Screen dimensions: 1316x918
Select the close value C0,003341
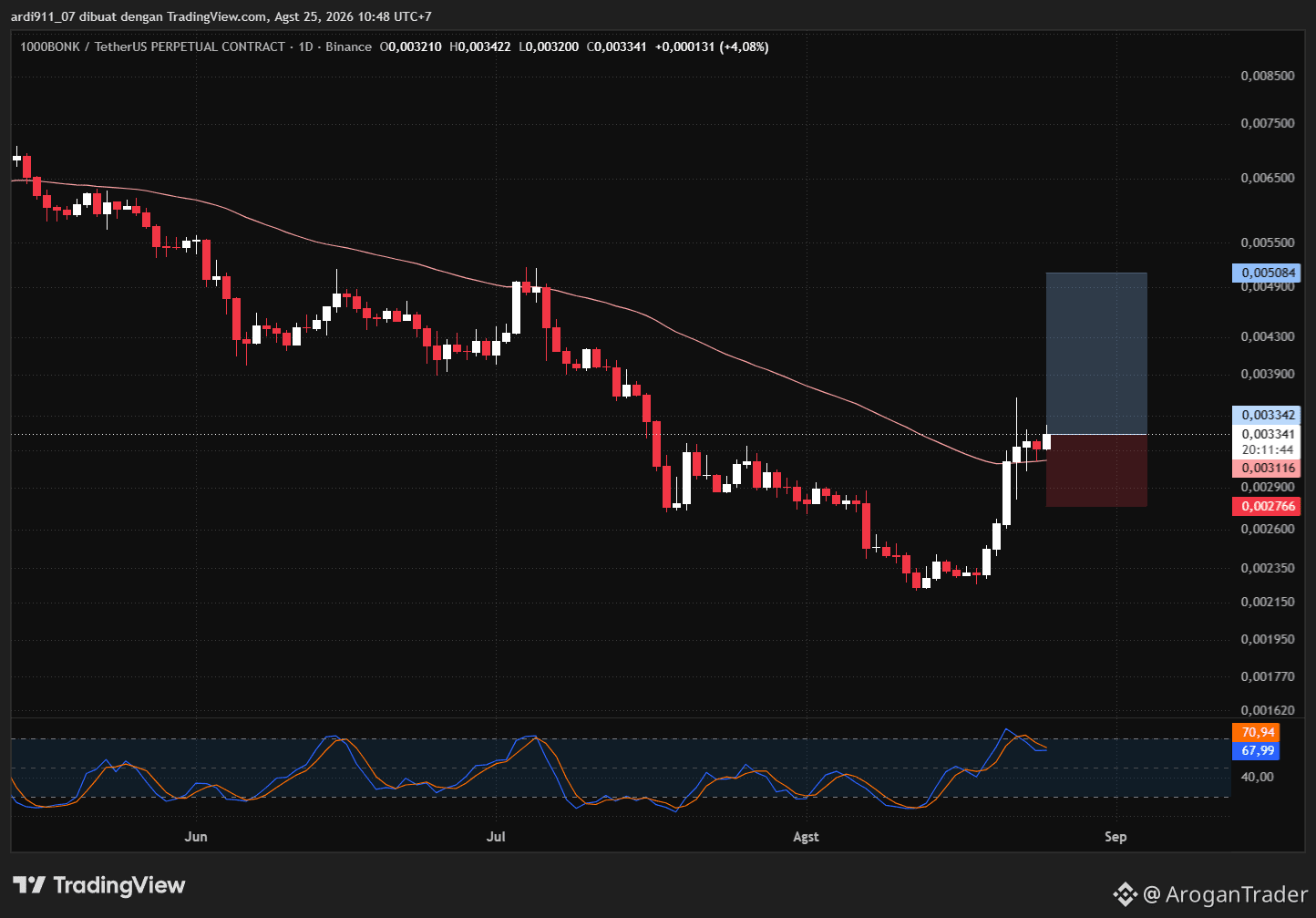[616, 46]
